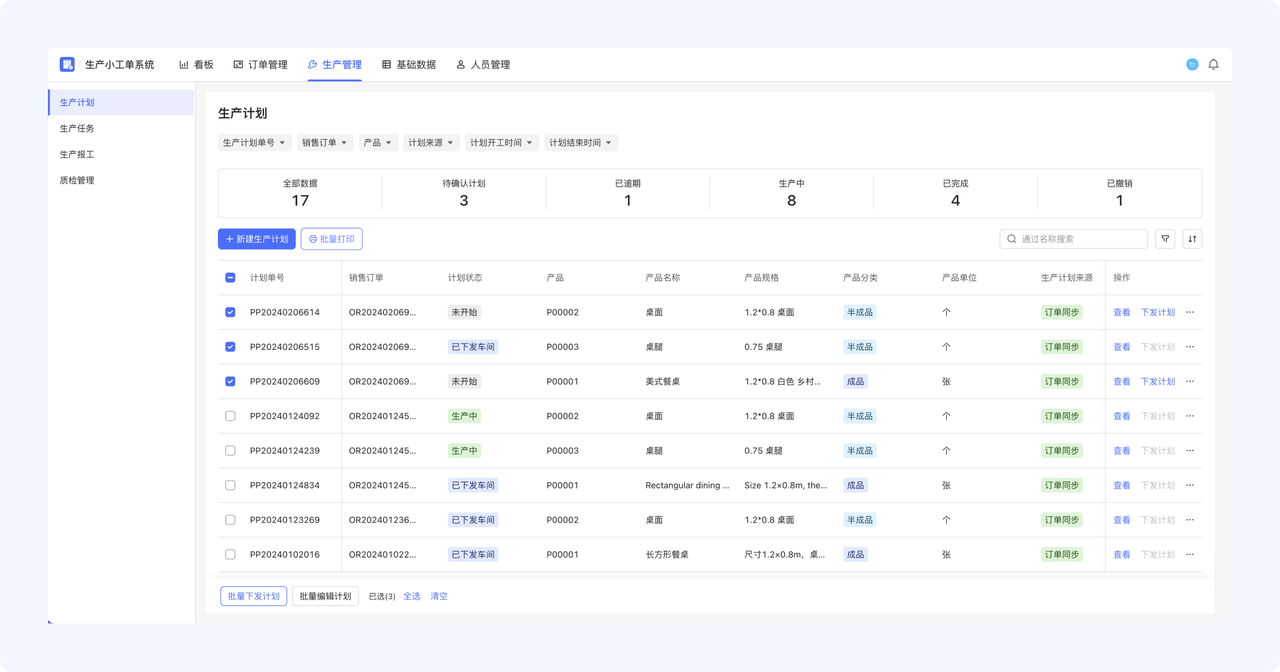1280x672 pixels.
Task: Open more actions for PP20240206515
Action: pos(1190,347)
